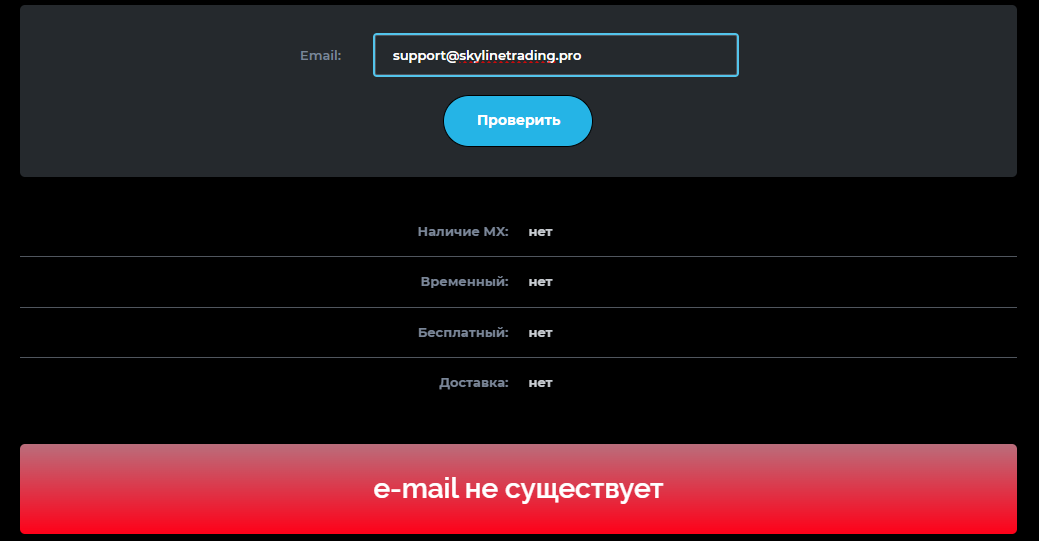The height and width of the screenshot is (541, 1039).
Task: Click the underlined 'skylinetrading' word in email field
Action: click(x=507, y=56)
